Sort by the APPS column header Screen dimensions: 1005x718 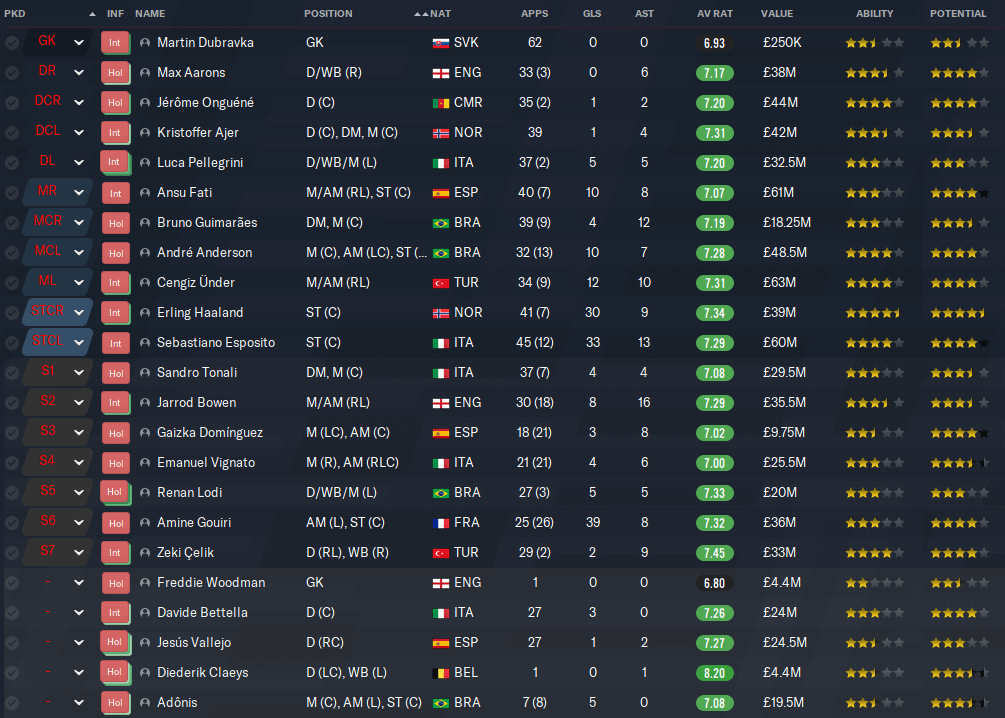[x=535, y=13]
